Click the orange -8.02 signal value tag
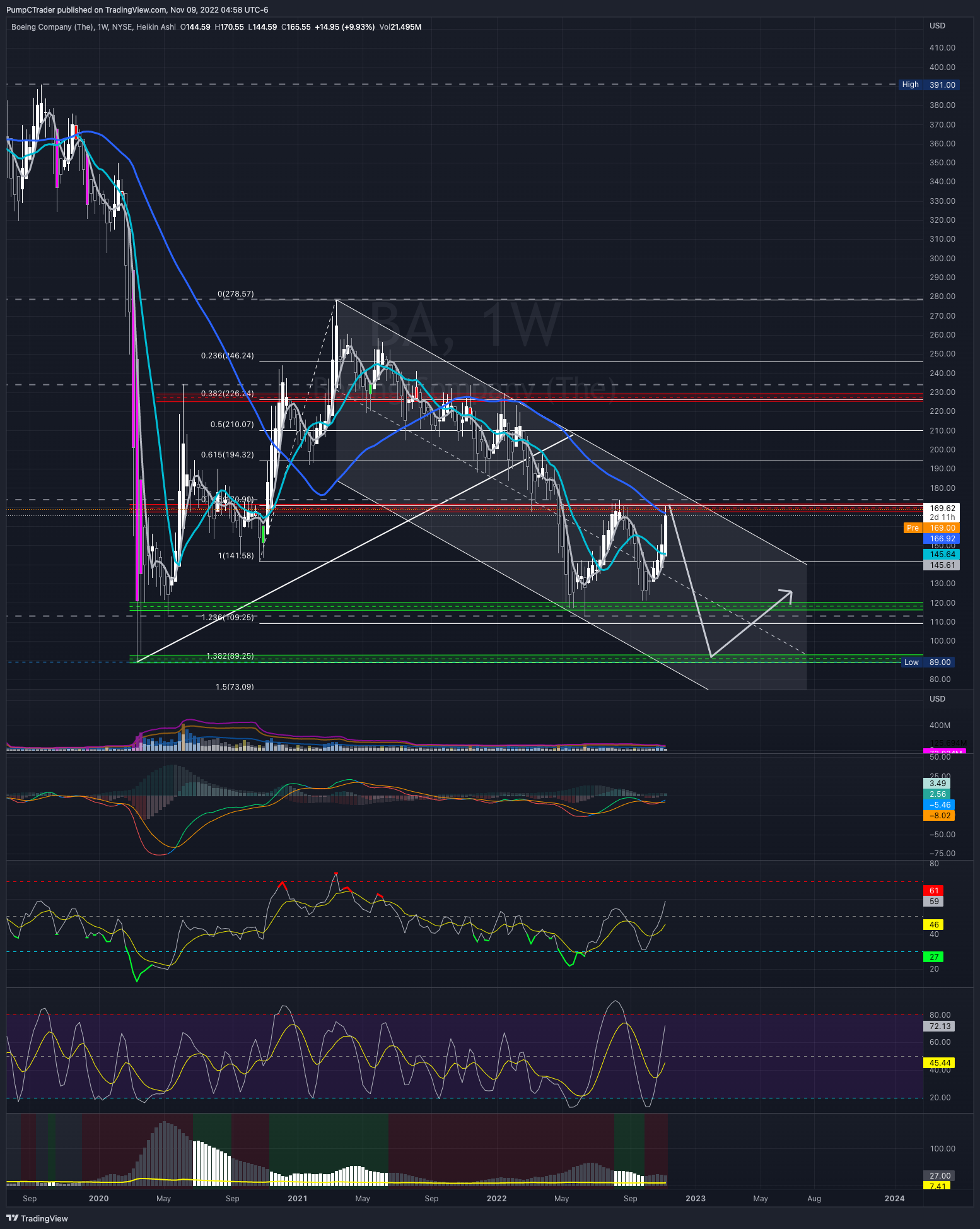 [x=939, y=816]
